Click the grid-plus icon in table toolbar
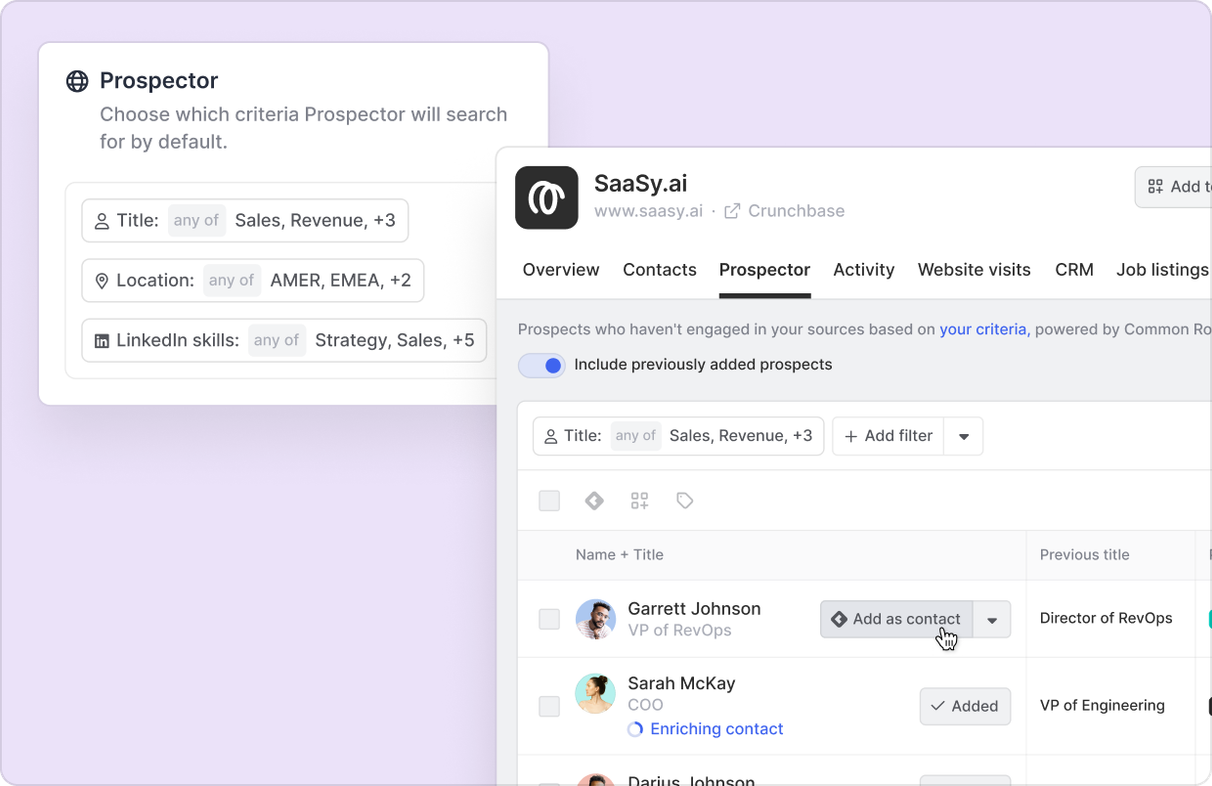 (640, 501)
